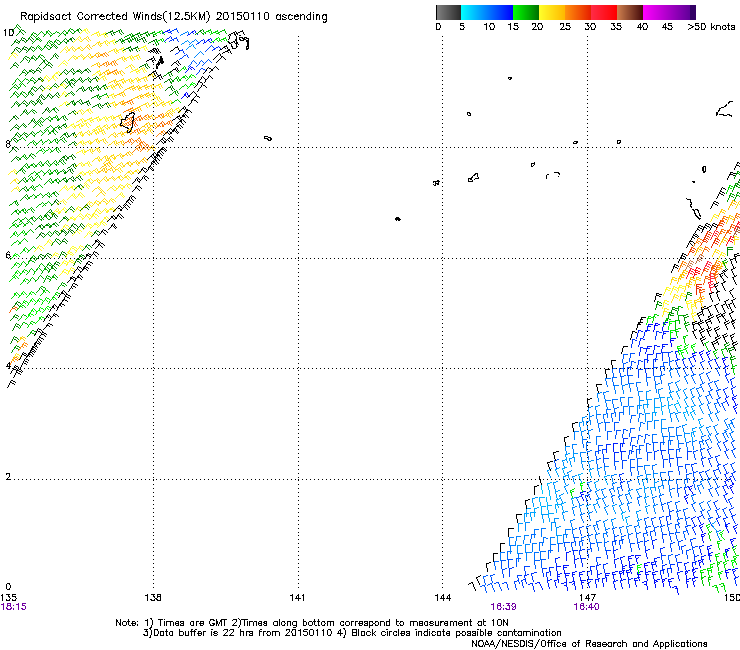Click the '2' latitude axis label
The image size is (740, 650).
tap(8, 476)
